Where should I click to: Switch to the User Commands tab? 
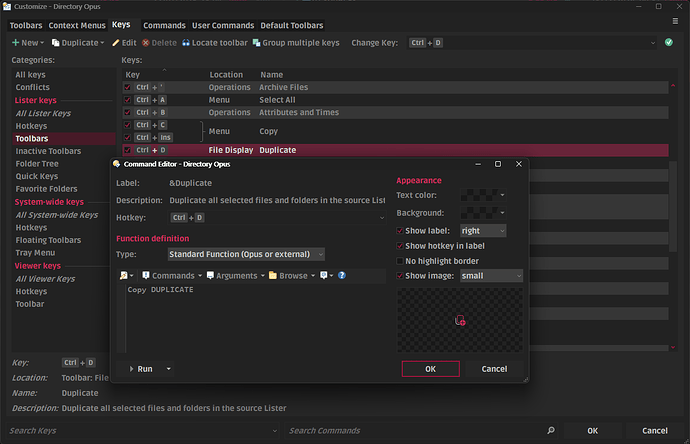[x=223, y=26]
